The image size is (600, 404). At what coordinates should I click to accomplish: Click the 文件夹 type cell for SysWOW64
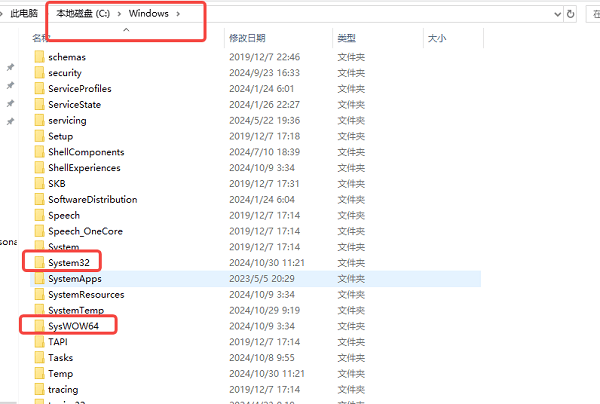click(351, 326)
